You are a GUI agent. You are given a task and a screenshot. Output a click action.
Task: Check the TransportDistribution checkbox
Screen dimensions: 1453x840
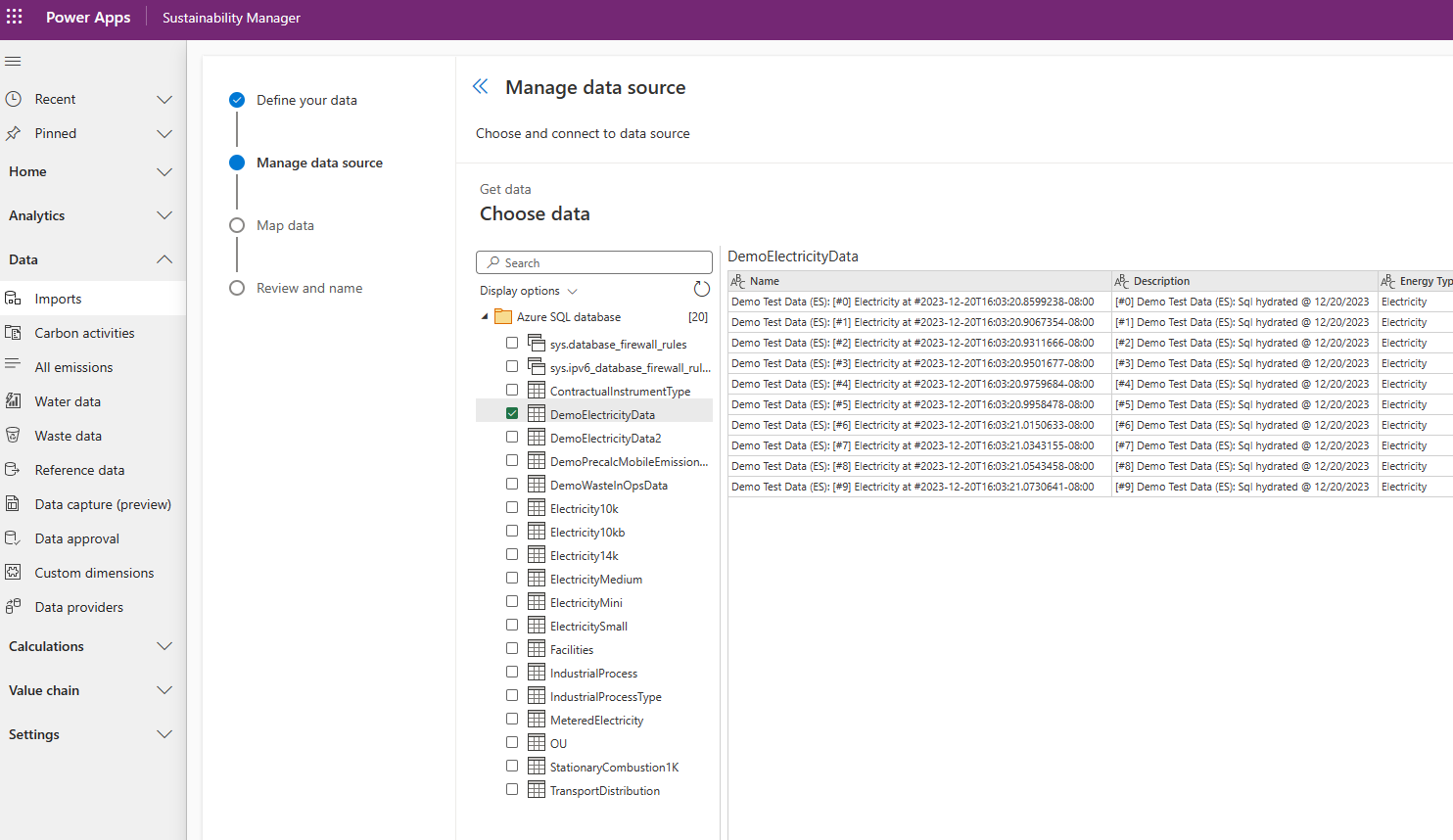[512, 789]
